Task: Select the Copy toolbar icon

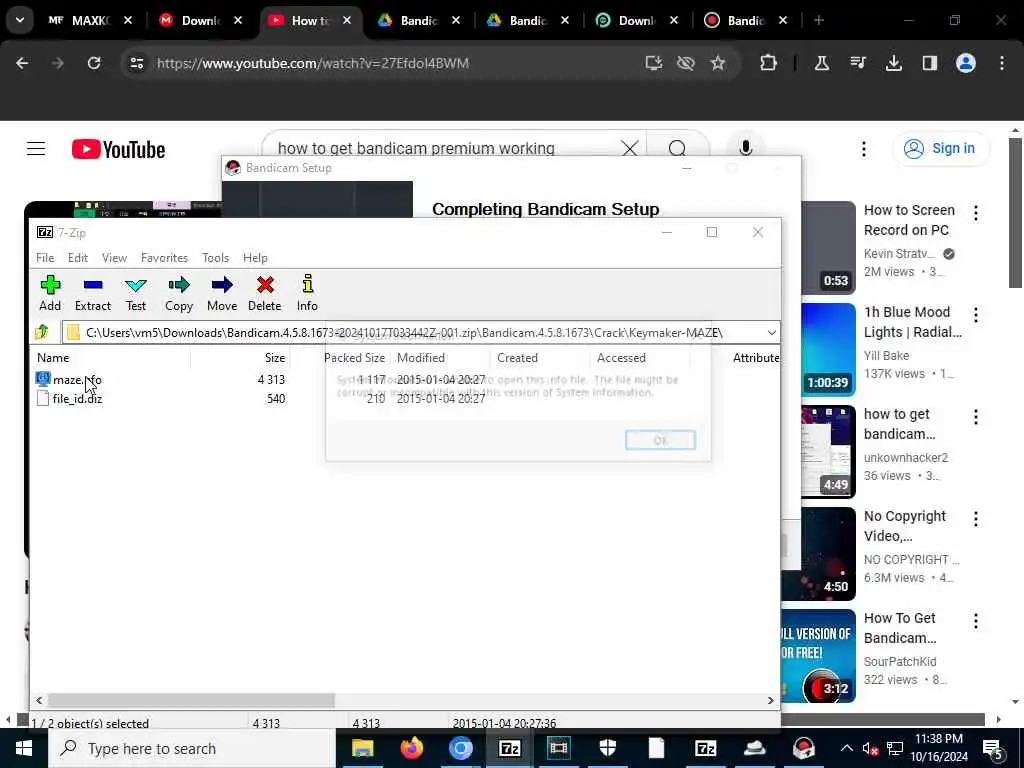Action: click(x=178, y=293)
